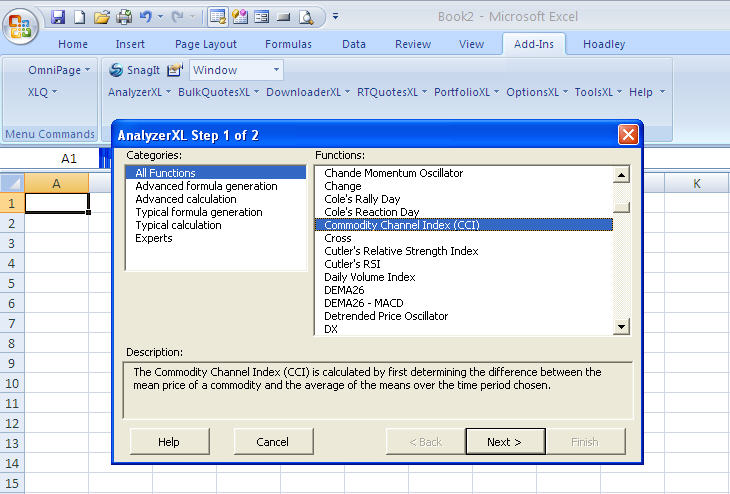Switch to the Review tab
The height and width of the screenshot is (494, 730).
click(413, 44)
